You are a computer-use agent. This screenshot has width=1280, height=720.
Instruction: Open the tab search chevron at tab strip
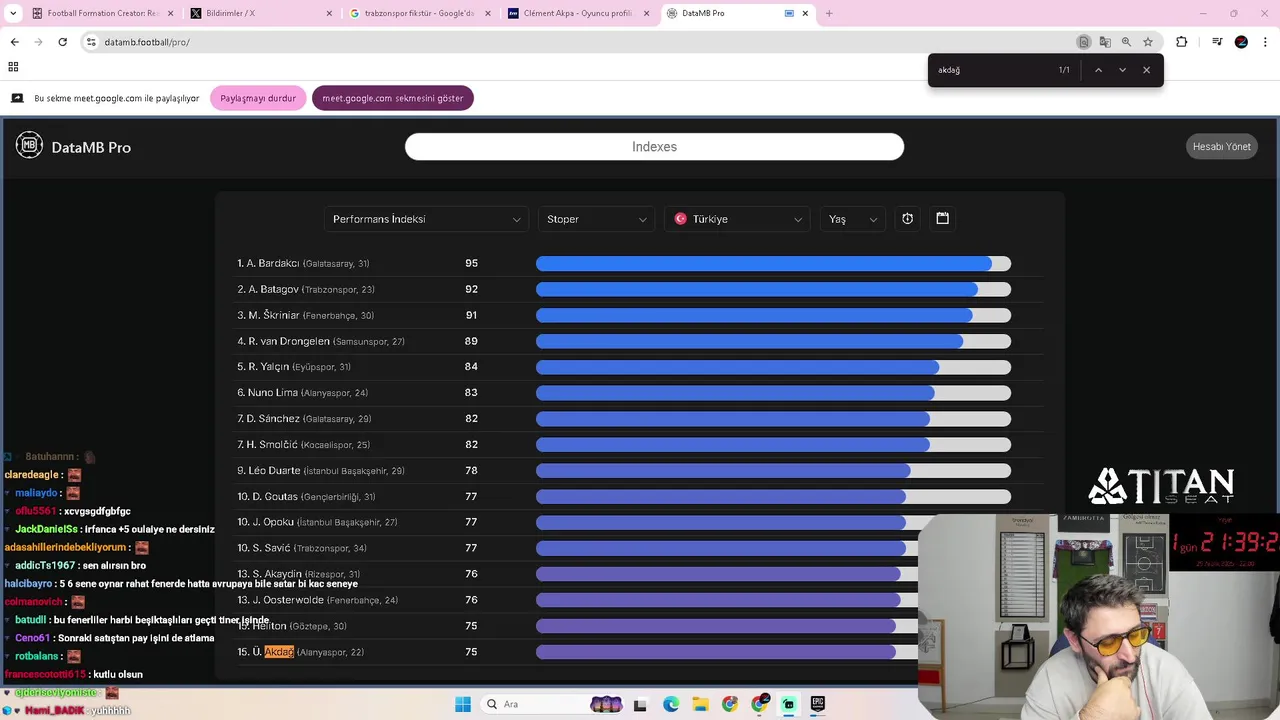(x=13, y=13)
